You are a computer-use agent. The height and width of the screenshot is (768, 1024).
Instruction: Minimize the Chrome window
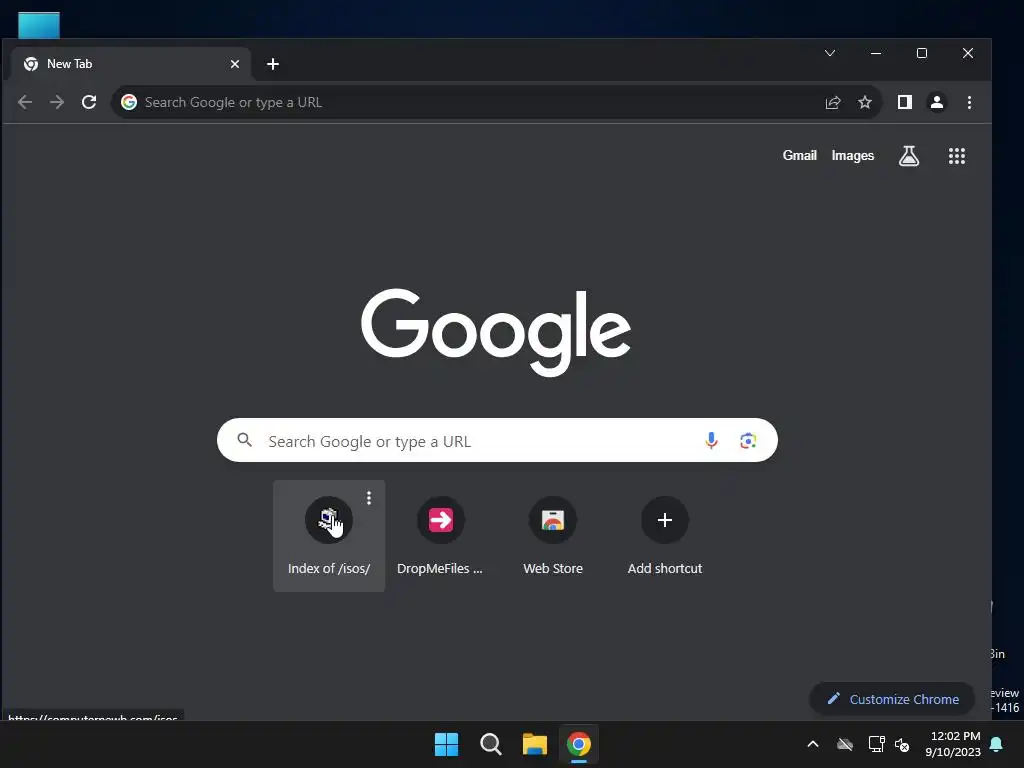pos(876,53)
